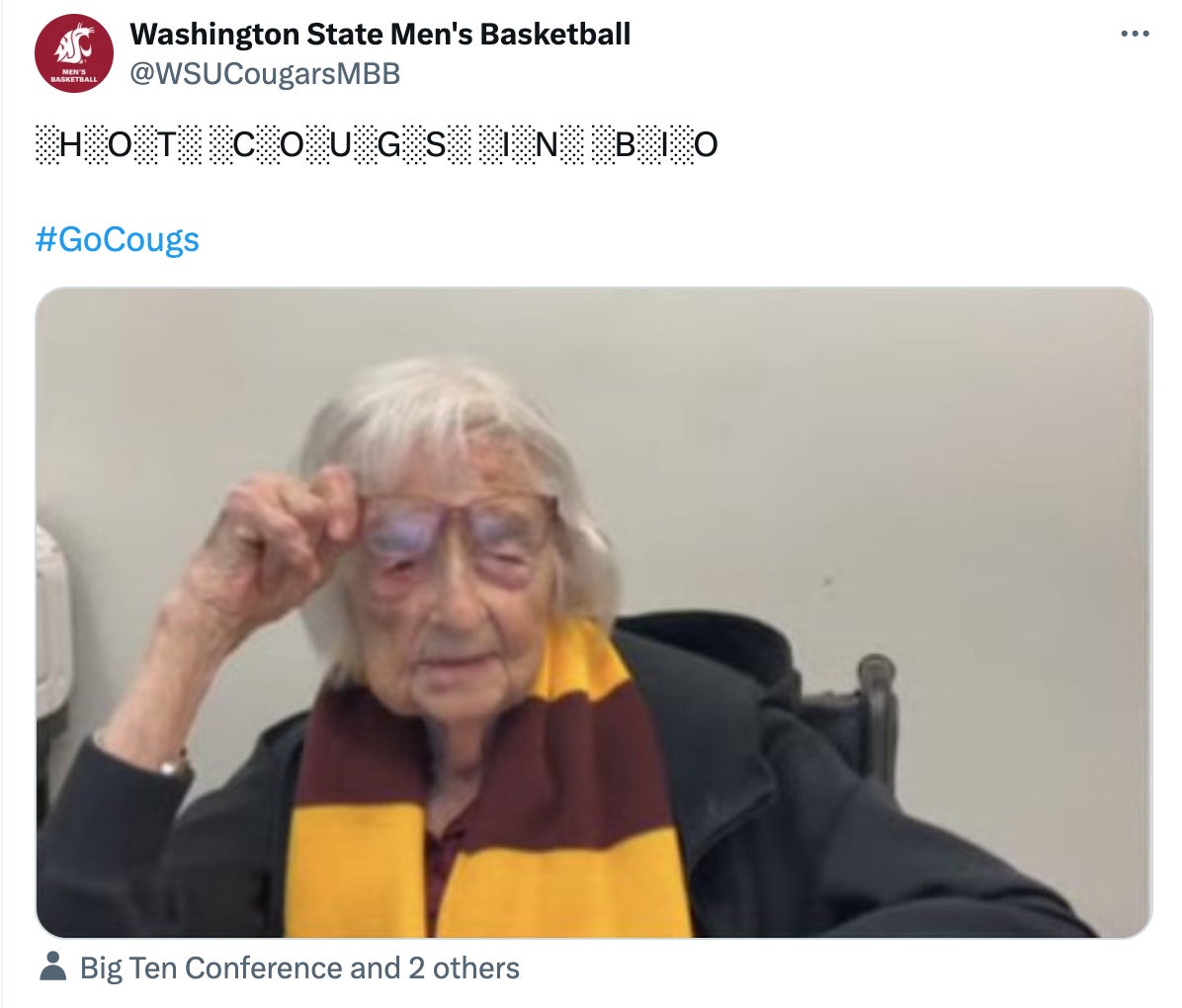Open the attached tweet photo

[593, 612]
